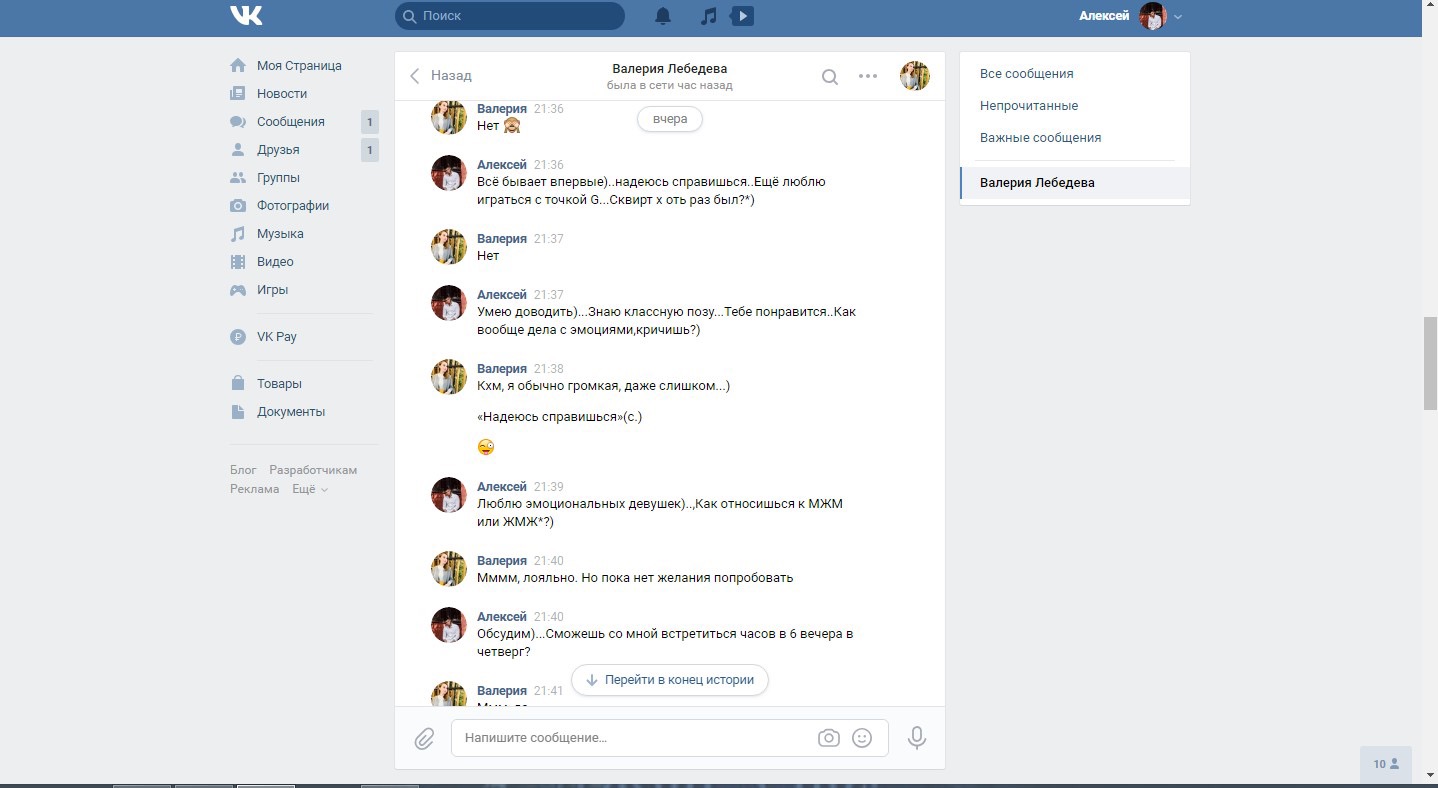Open Игры gamepad icon in sidebar
The height and width of the screenshot is (788, 1438).
click(x=238, y=290)
